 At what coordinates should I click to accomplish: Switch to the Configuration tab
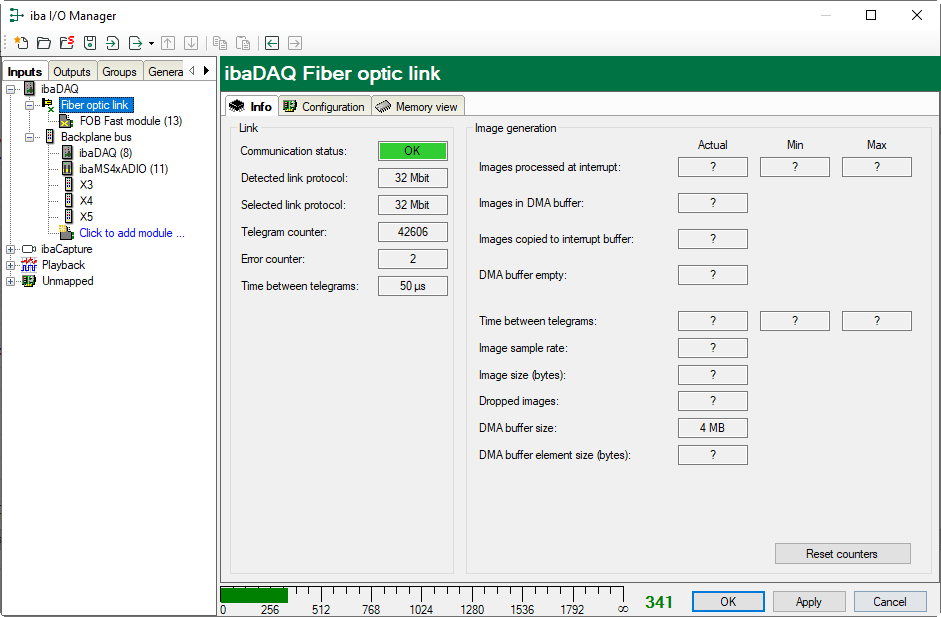click(x=324, y=107)
